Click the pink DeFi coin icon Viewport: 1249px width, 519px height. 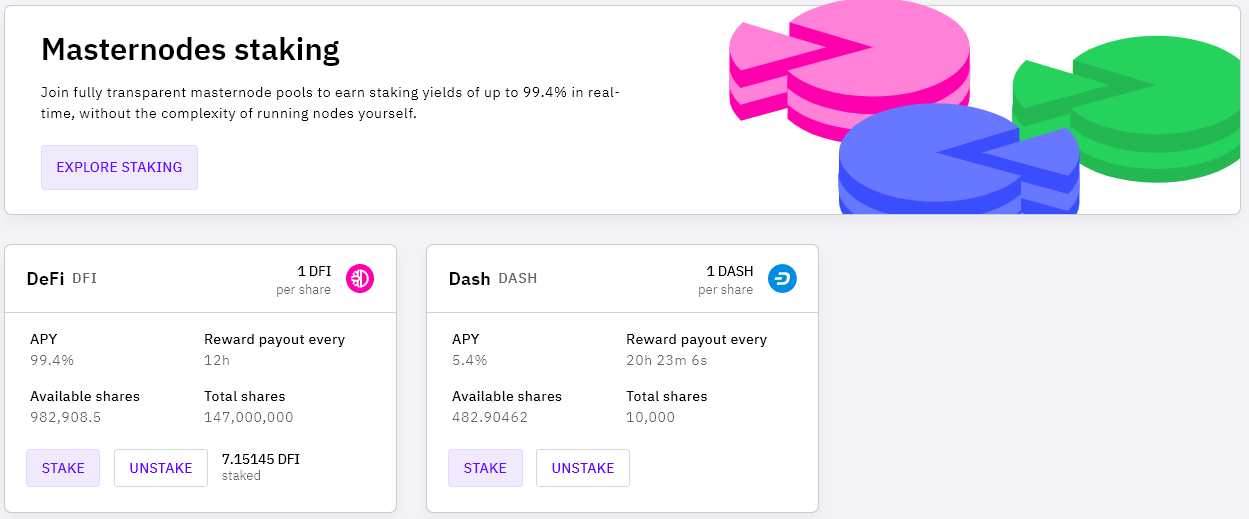click(x=360, y=279)
